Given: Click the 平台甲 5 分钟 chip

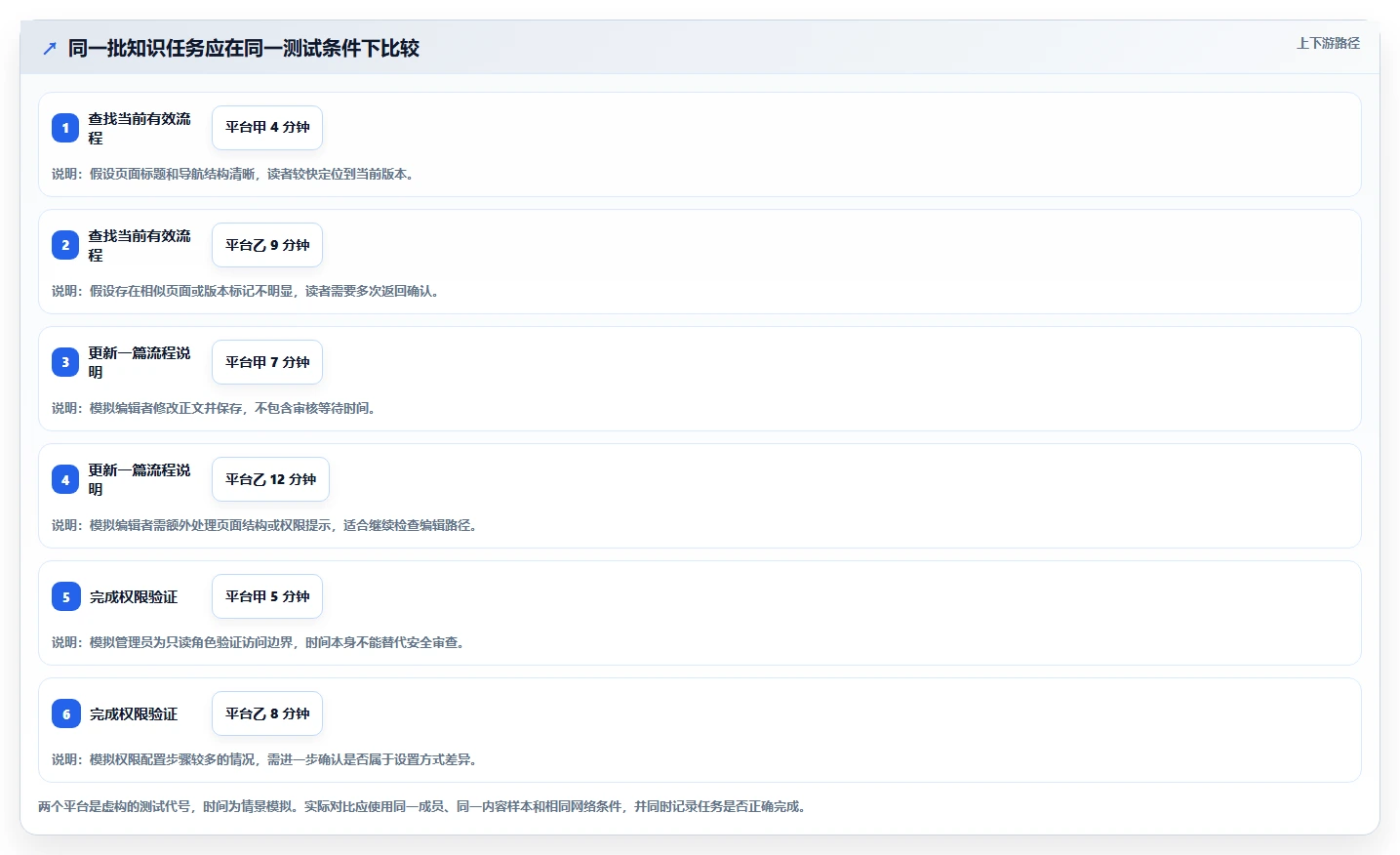Looking at the screenshot, I should coord(267,596).
